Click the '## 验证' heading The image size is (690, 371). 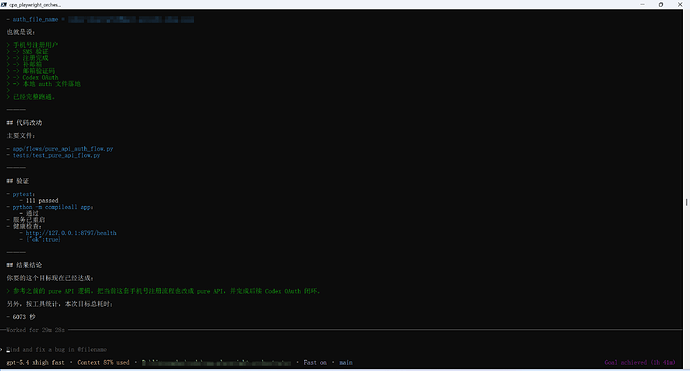coord(18,181)
